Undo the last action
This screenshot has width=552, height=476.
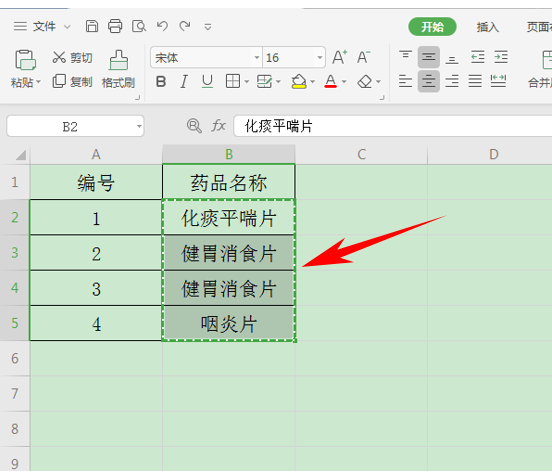162,26
